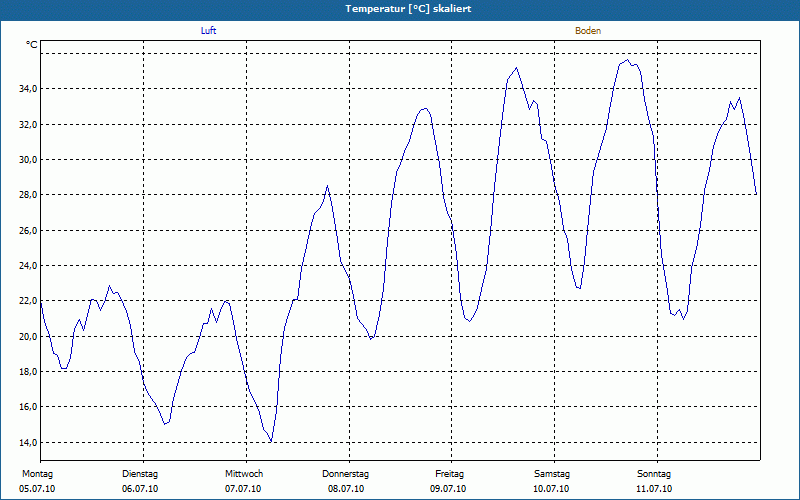Click the date 06.07.10

[140, 489]
